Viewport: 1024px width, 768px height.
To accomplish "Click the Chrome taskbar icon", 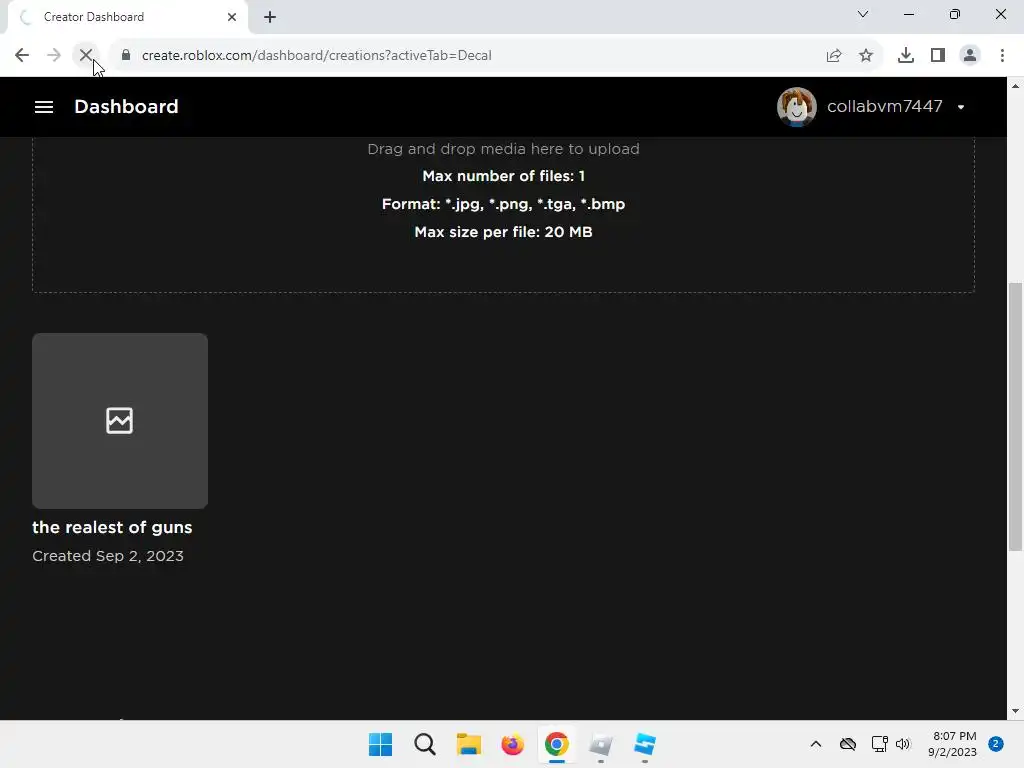I will tap(556, 744).
